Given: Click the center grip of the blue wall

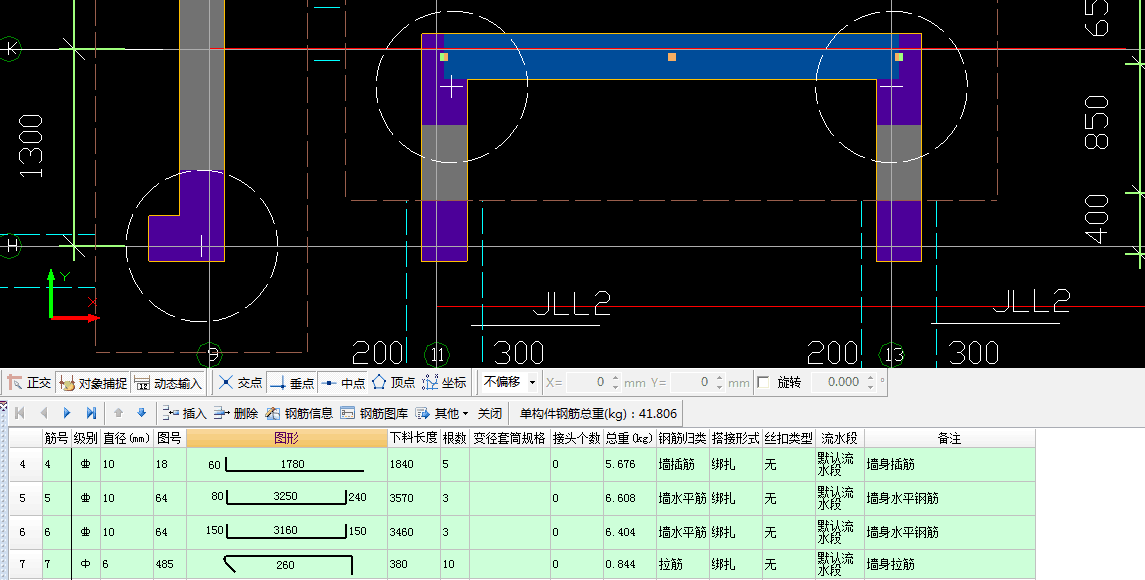Looking at the screenshot, I should point(672,57).
